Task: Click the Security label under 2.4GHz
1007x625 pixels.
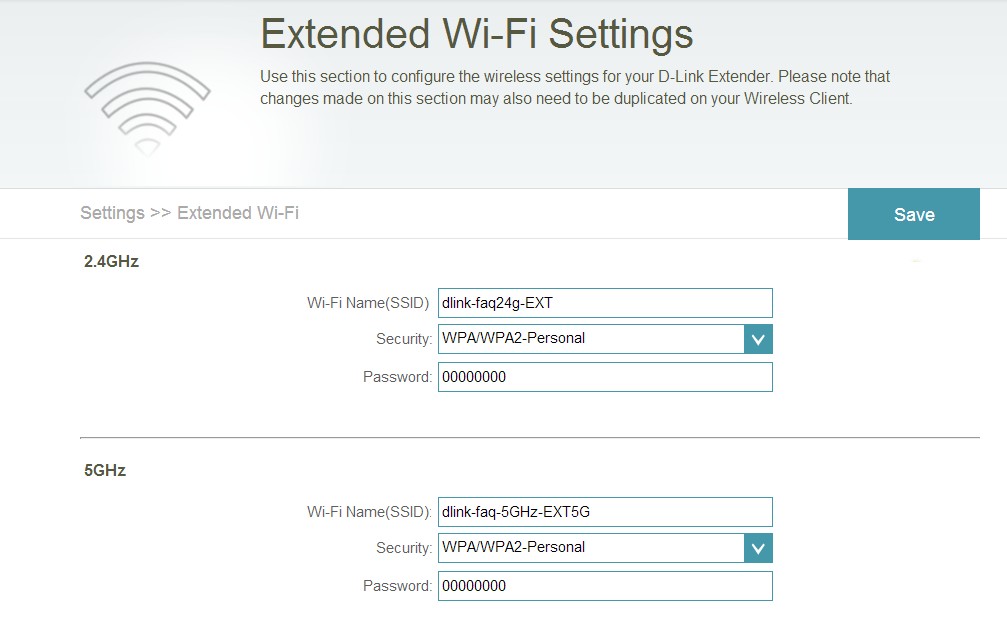Action: 403,340
